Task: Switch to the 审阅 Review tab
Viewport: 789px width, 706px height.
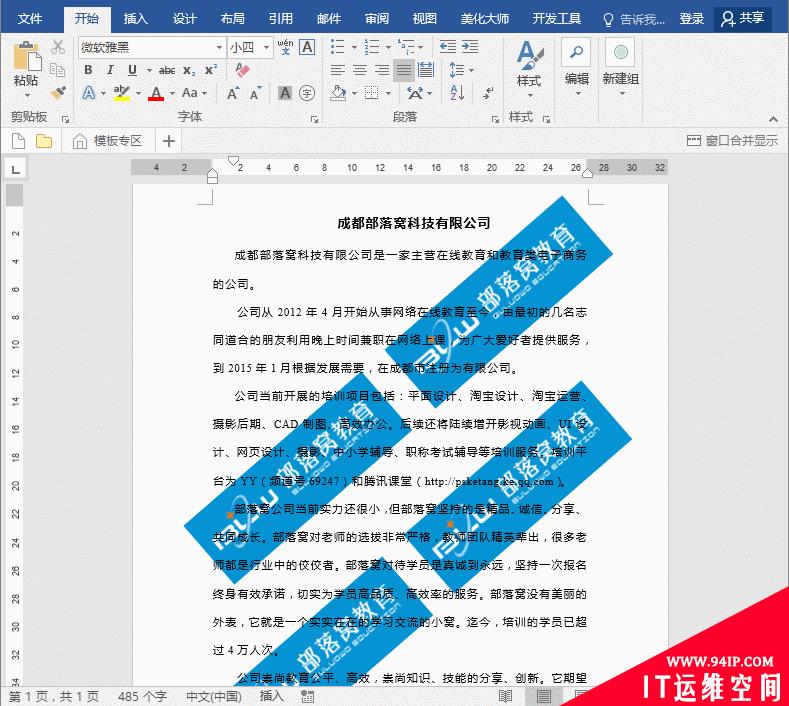Action: [x=377, y=19]
